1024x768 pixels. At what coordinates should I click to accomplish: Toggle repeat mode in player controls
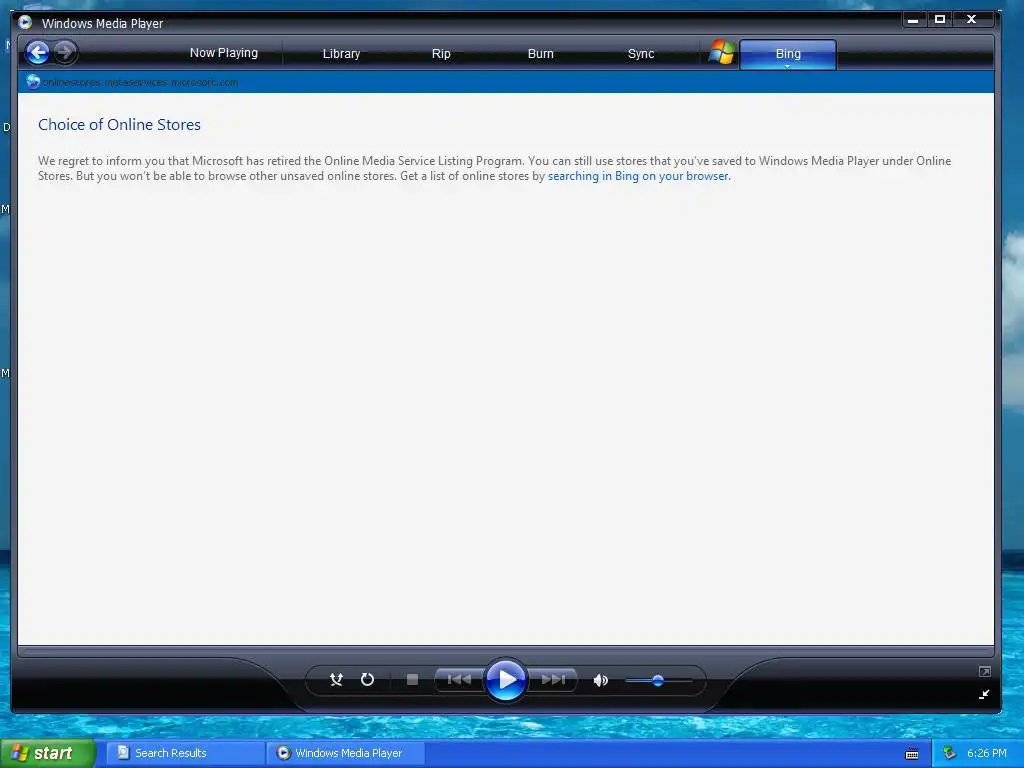pos(368,680)
